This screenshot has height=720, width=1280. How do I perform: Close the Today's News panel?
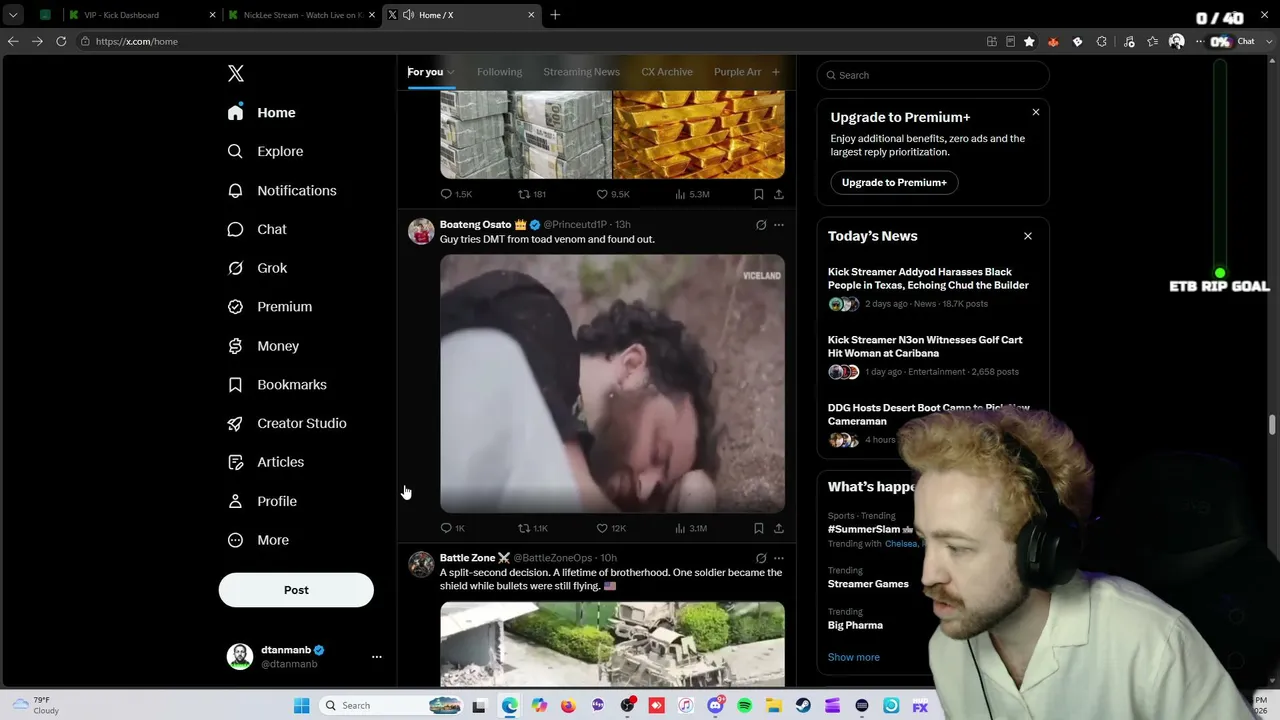[x=1028, y=236]
